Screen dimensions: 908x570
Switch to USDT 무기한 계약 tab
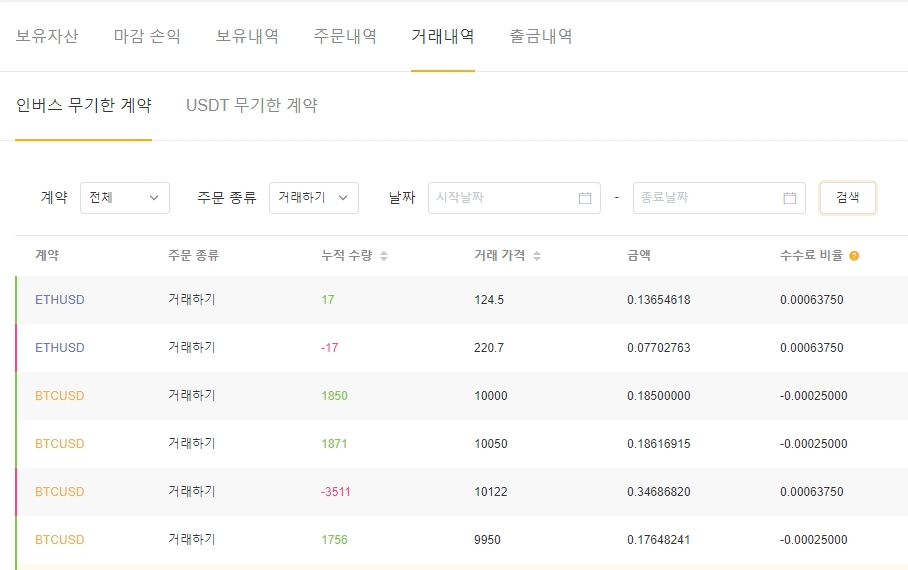click(252, 105)
